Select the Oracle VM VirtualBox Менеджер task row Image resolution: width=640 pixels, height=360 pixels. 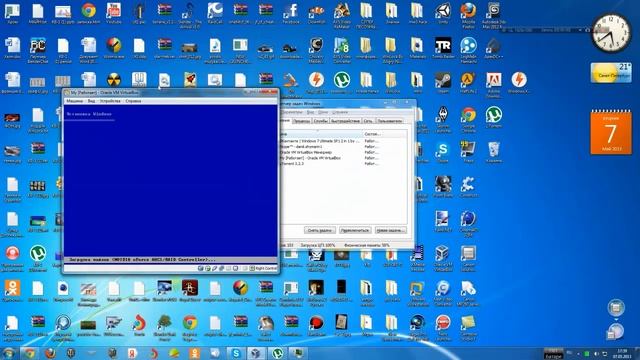[x=343, y=152]
